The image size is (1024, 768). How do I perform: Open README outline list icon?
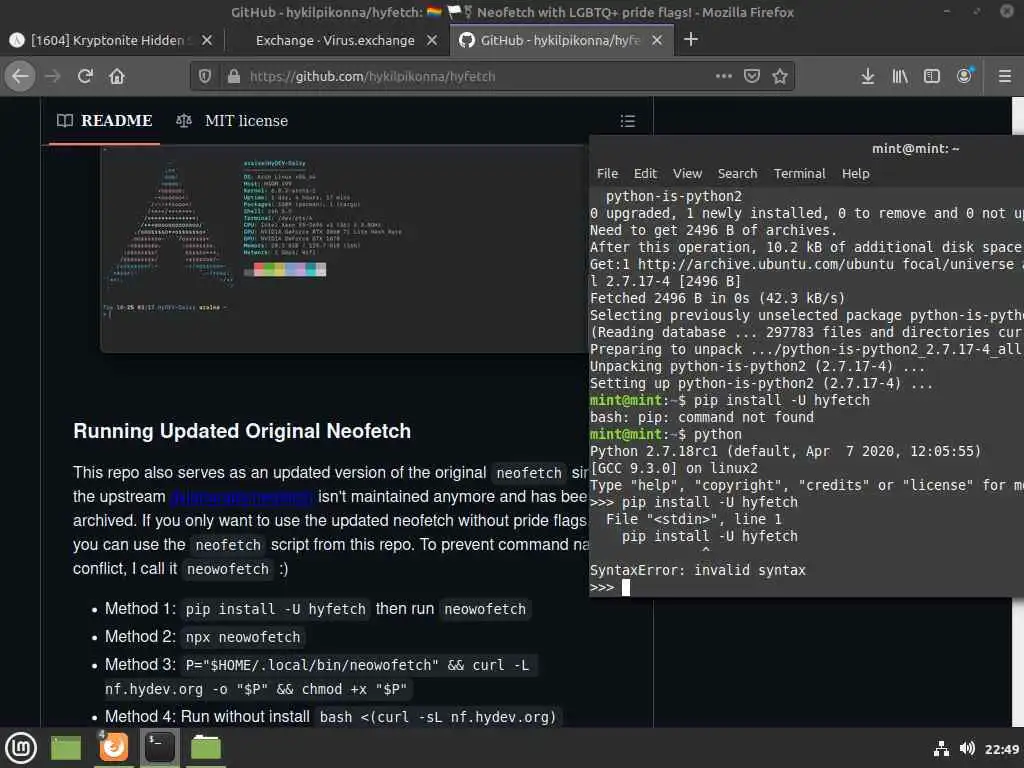click(x=628, y=121)
